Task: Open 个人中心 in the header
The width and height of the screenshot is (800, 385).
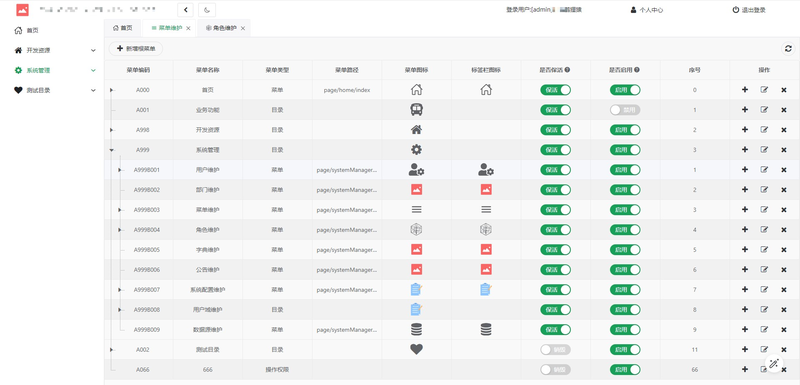Action: pos(646,10)
